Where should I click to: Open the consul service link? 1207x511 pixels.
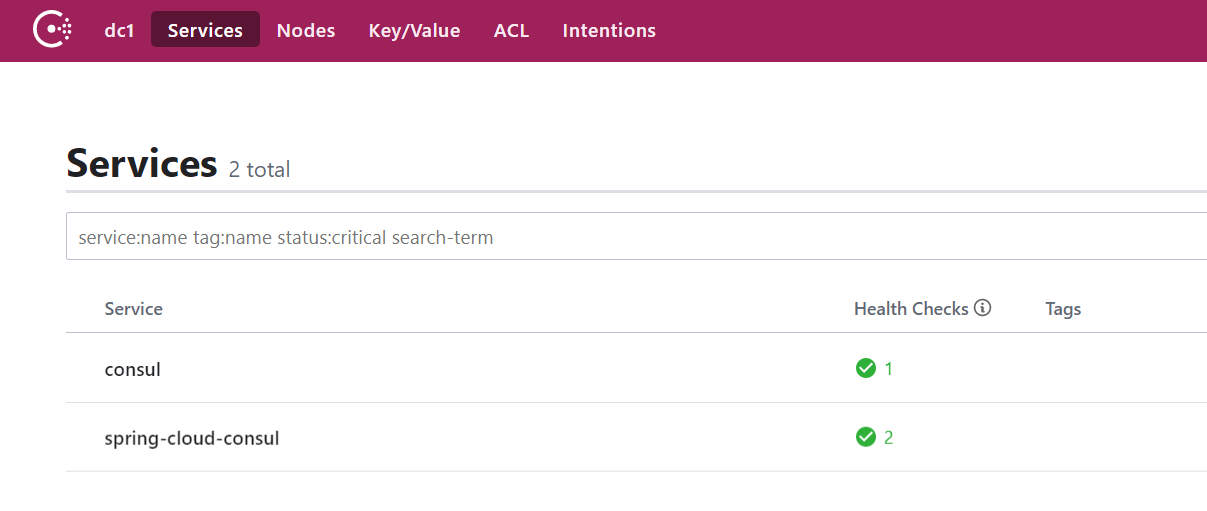coord(133,369)
